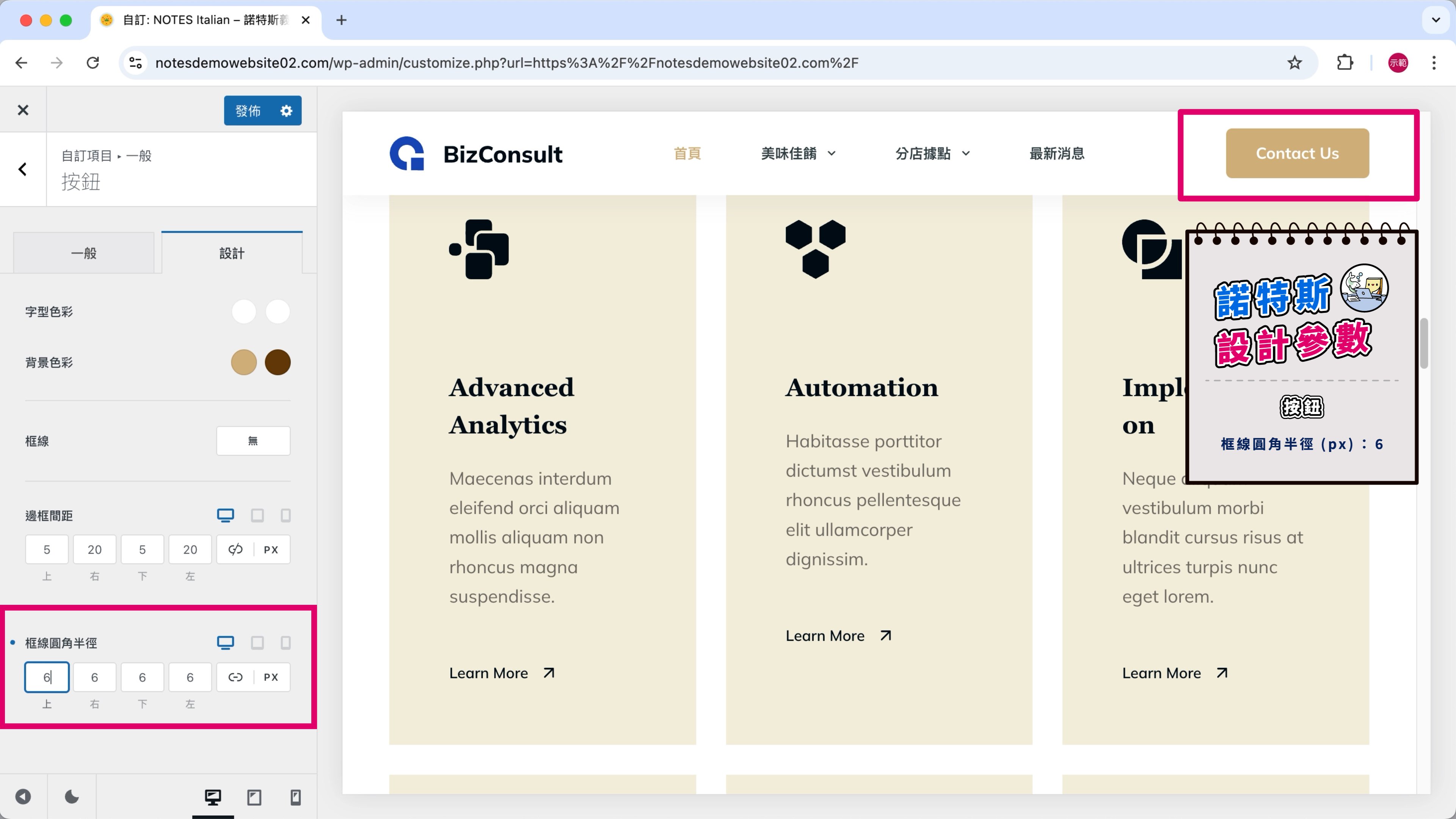Open the border style dropdown (框線)
The width and height of the screenshot is (1456, 819).
(253, 441)
